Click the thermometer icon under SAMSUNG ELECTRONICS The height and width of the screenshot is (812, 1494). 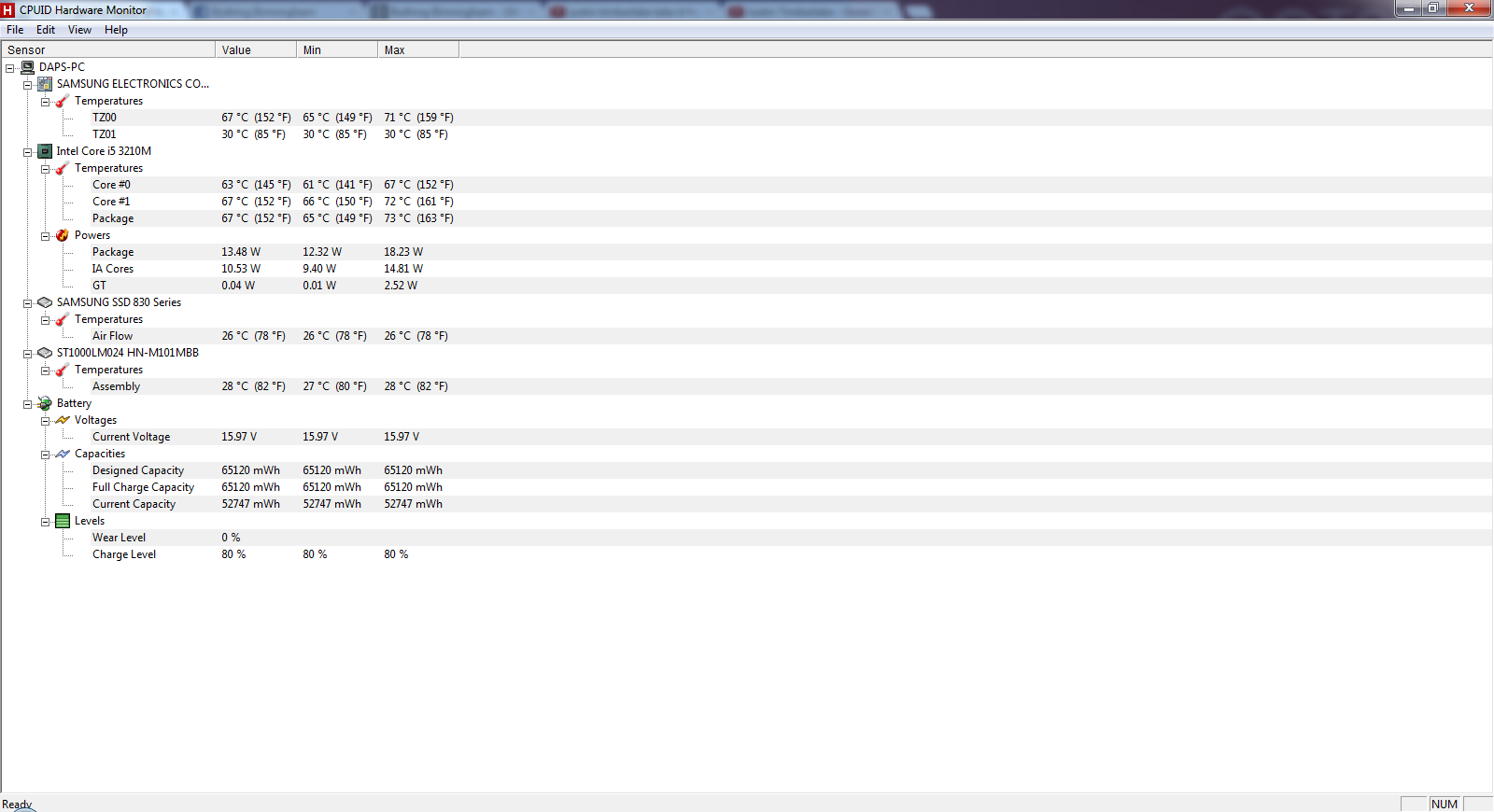pos(63,101)
